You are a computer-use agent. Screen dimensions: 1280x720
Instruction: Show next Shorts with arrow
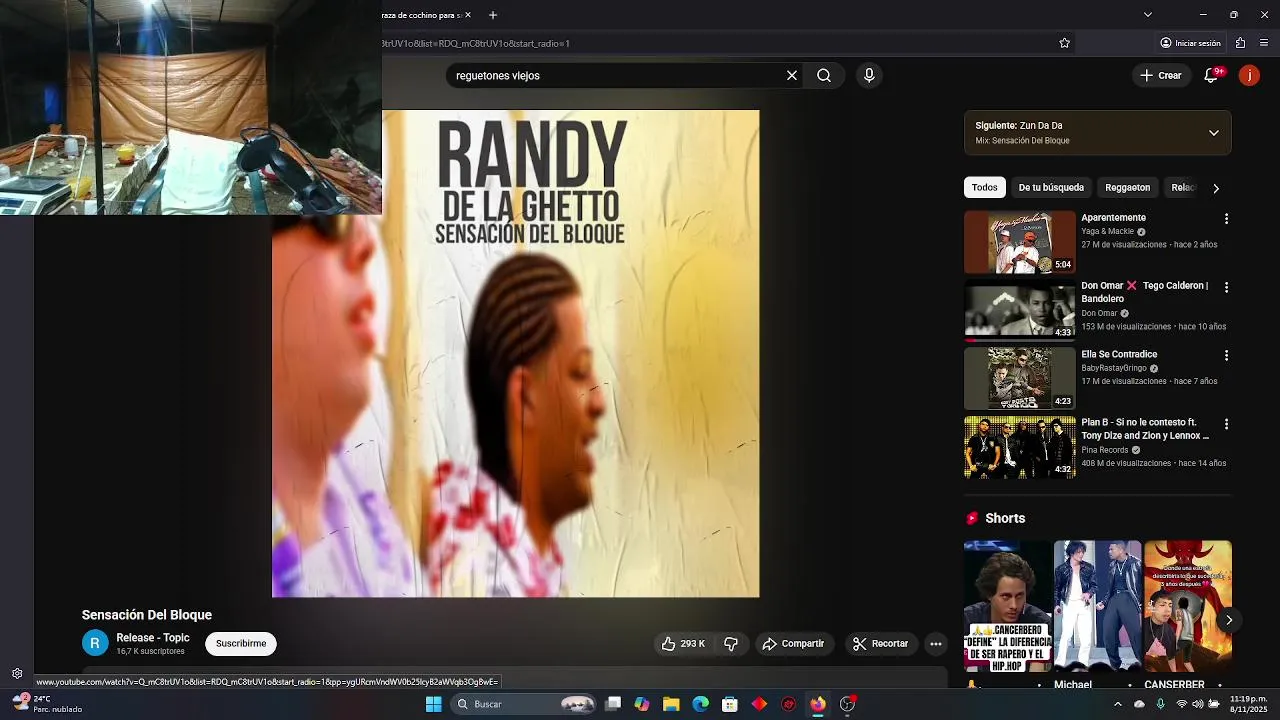[x=1229, y=620]
